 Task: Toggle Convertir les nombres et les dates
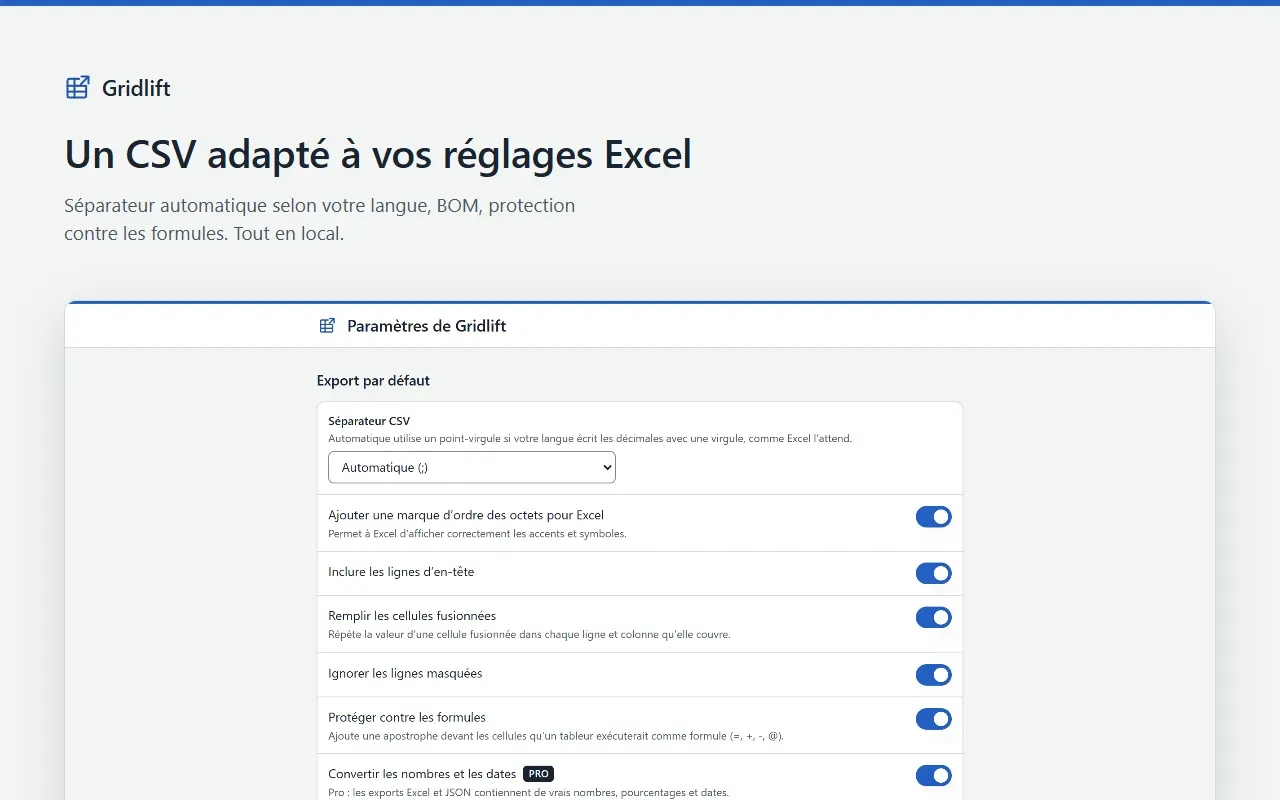934,776
